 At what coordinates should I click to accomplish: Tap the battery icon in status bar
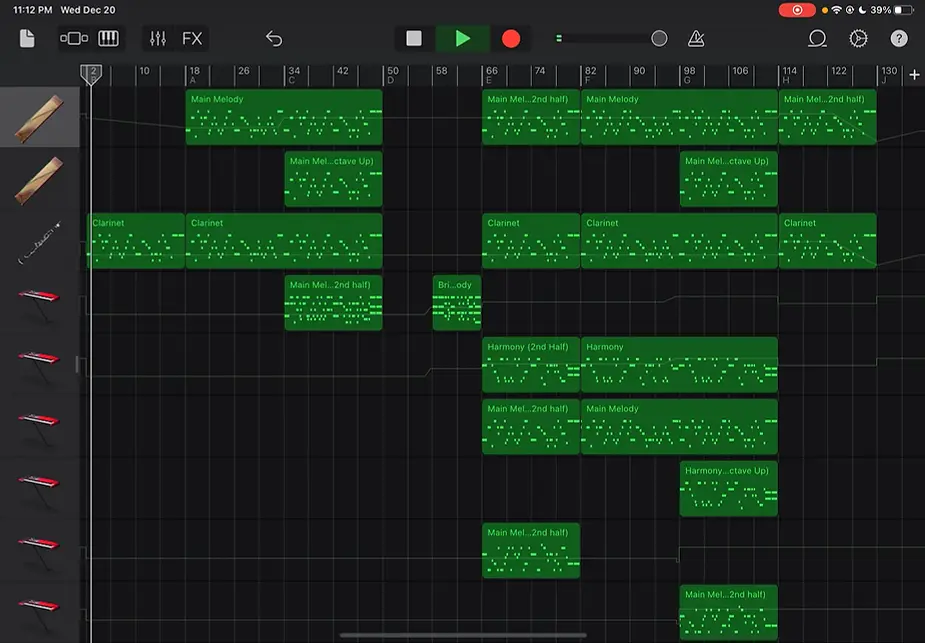point(903,10)
